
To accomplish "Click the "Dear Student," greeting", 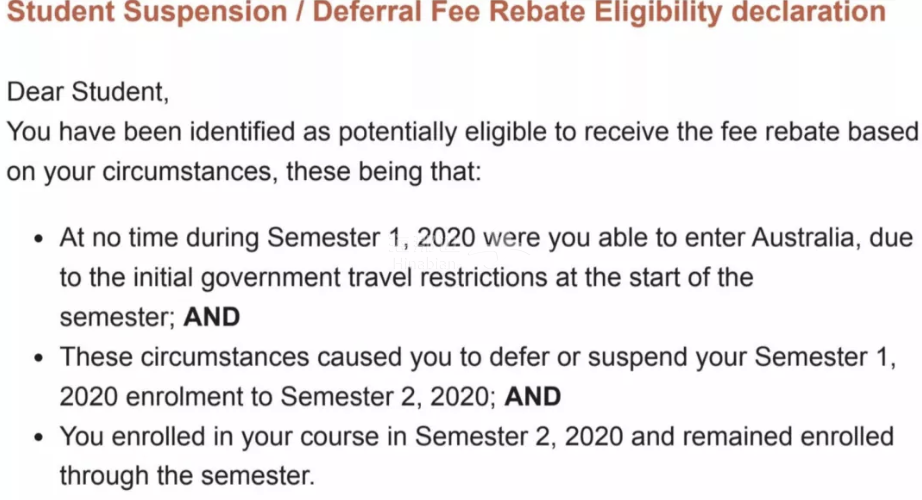I will pos(88,91).
